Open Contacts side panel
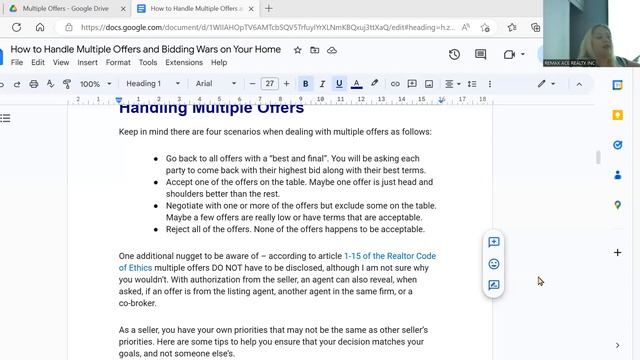Screen dimensions: 640x360 pos(618,175)
